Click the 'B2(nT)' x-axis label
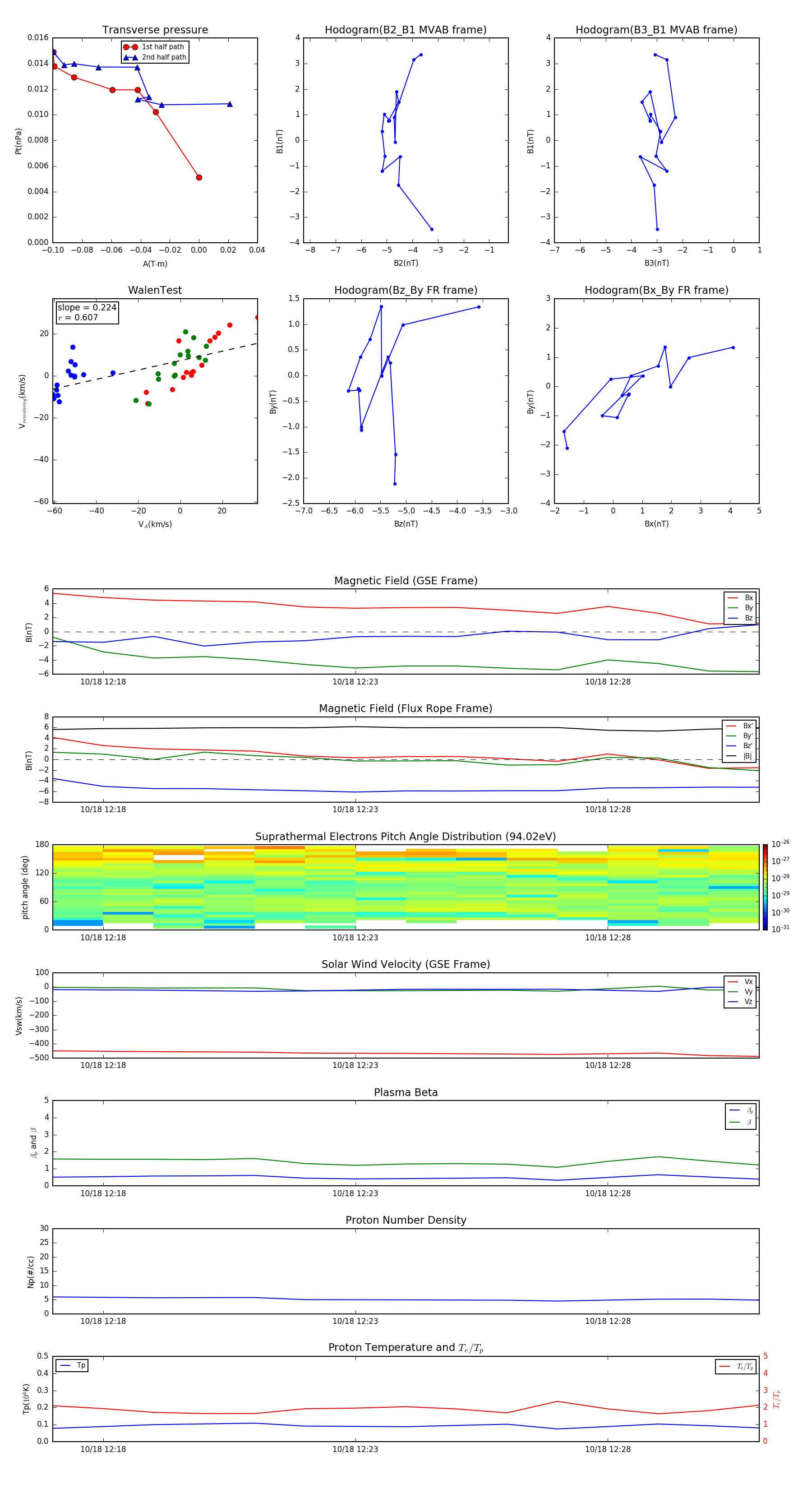This screenshot has height=1489, width=812. (406, 264)
